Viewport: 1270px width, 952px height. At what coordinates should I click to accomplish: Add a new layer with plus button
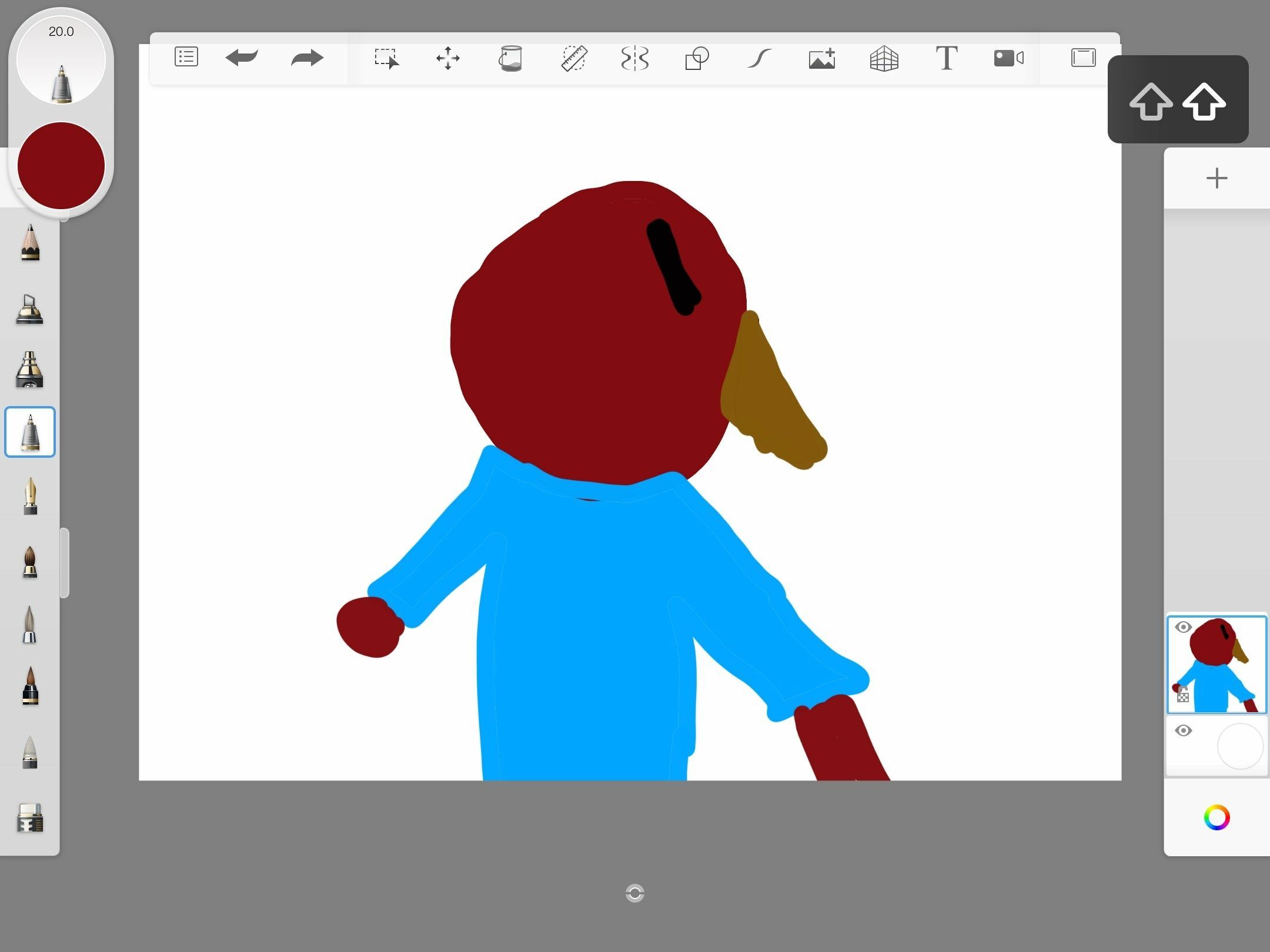point(1216,178)
